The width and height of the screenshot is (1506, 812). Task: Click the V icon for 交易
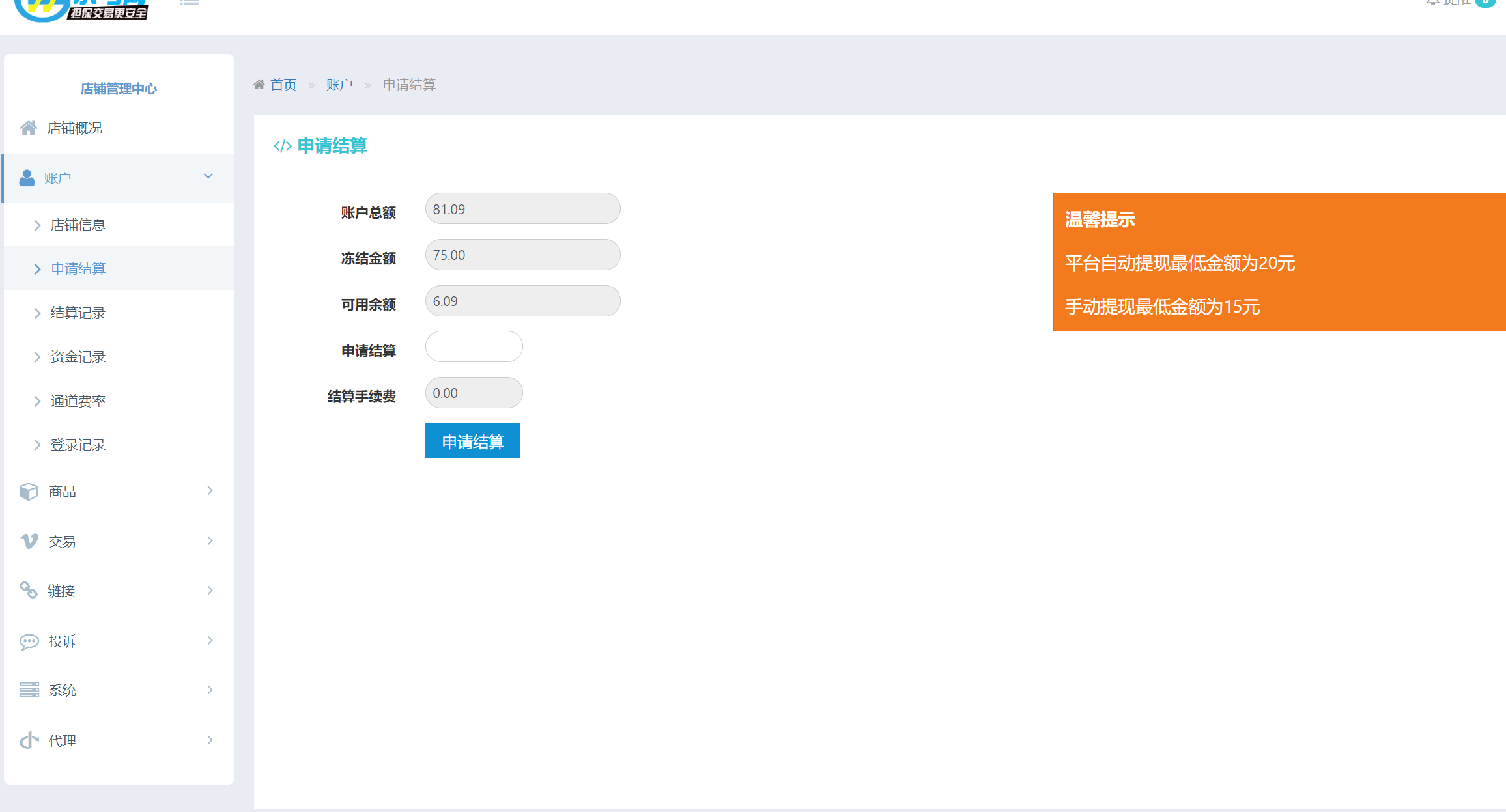click(29, 541)
